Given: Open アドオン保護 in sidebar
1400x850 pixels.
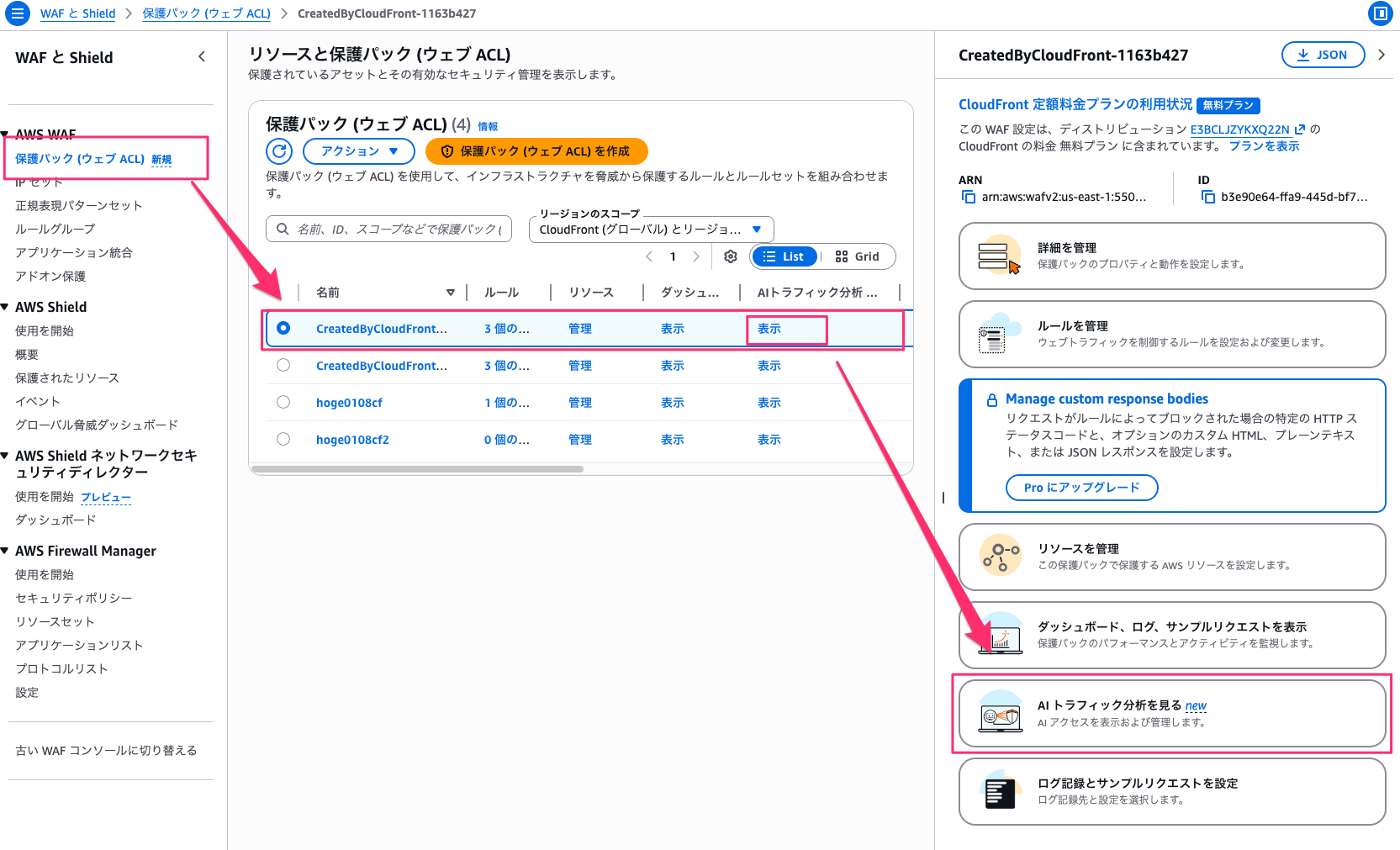Looking at the screenshot, I should pyautogui.click(x=50, y=276).
